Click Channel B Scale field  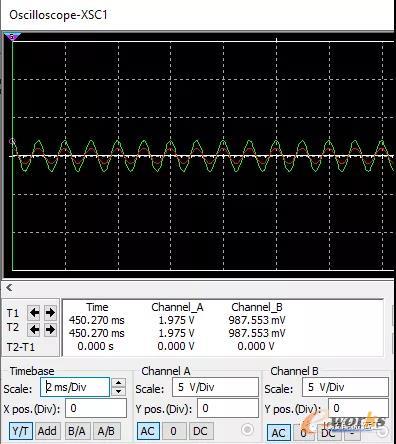[x=345, y=387]
